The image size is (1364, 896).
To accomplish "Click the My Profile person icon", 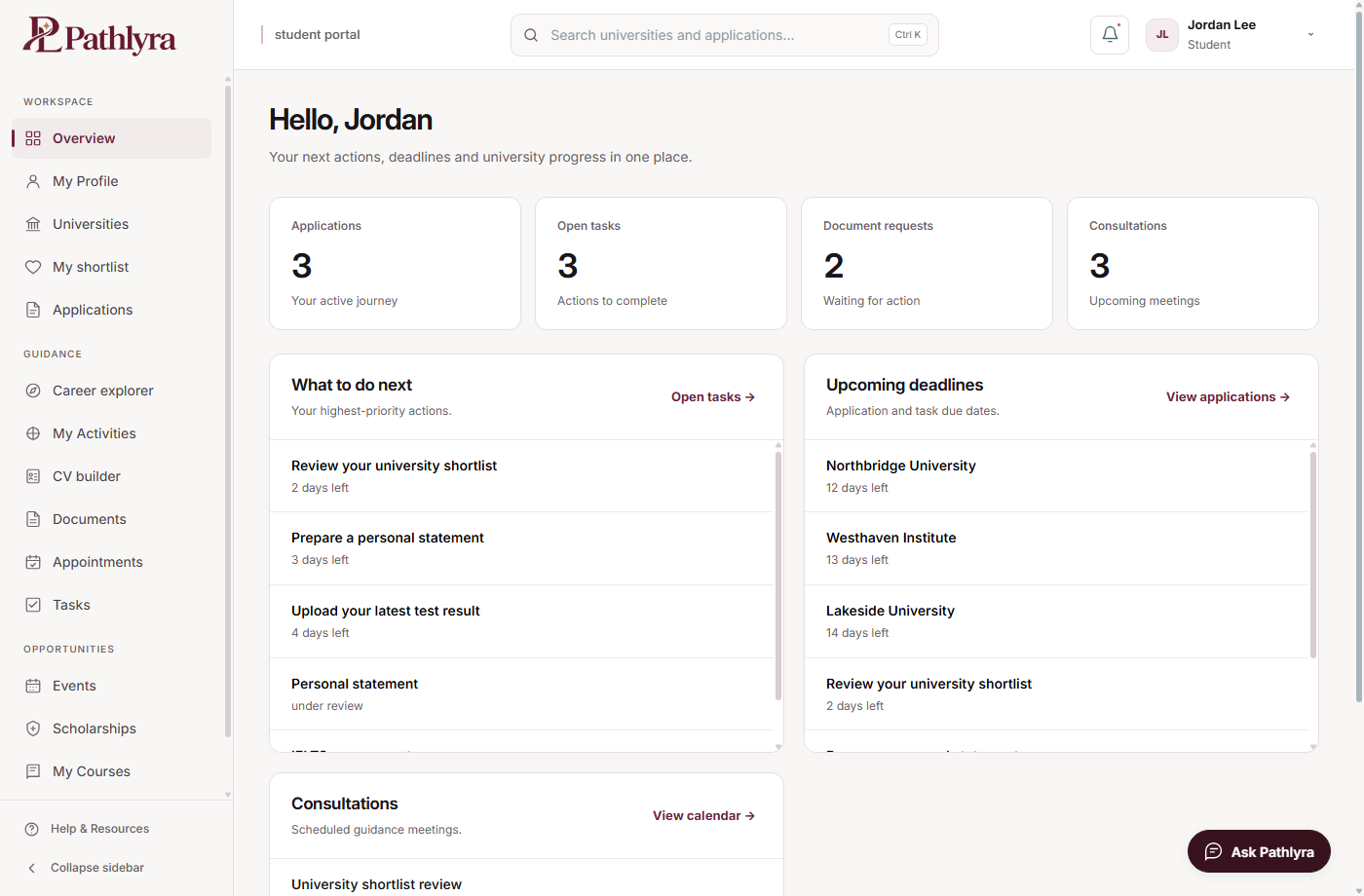I will click(33, 181).
